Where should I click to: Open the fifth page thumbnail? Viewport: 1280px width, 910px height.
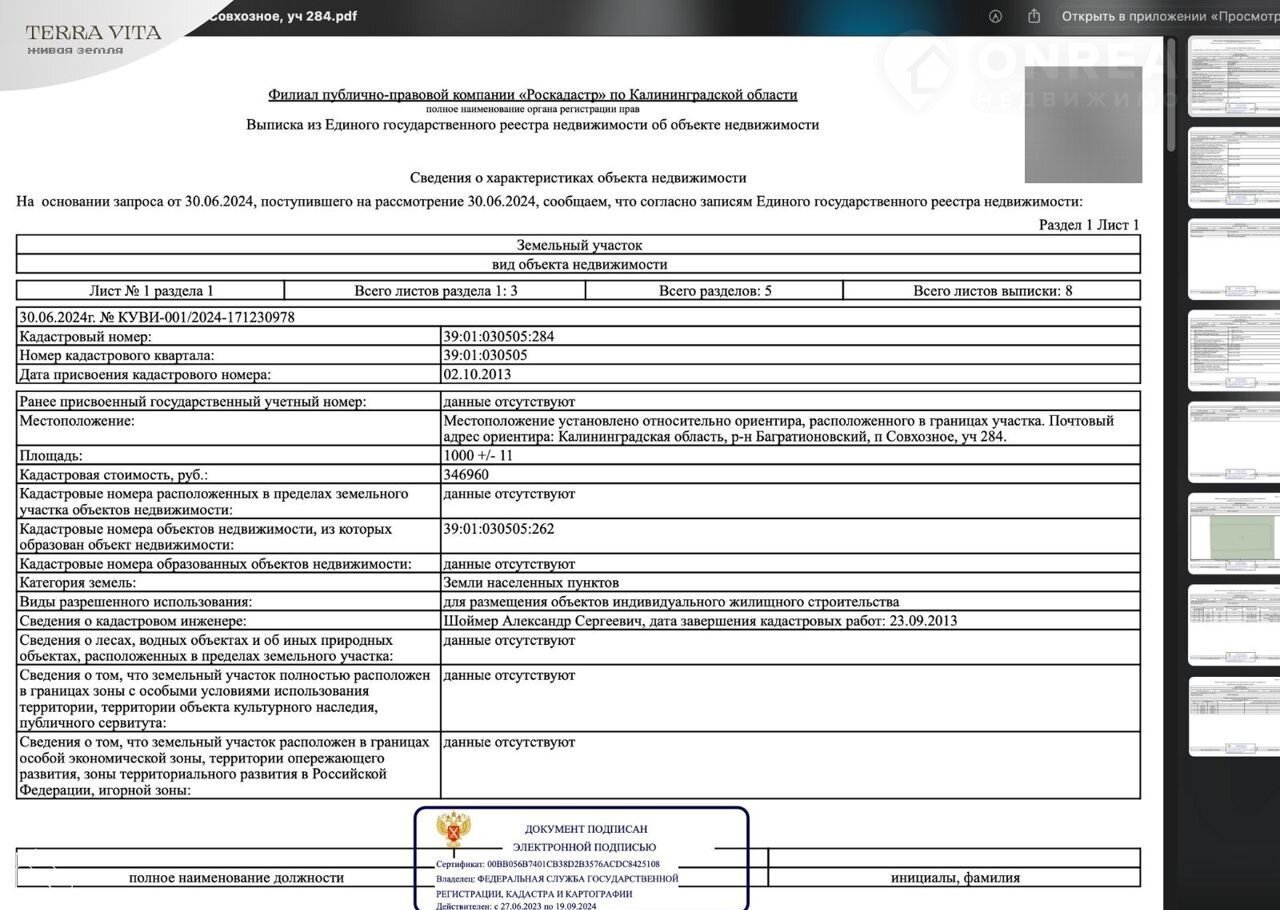pyautogui.click(x=1233, y=441)
